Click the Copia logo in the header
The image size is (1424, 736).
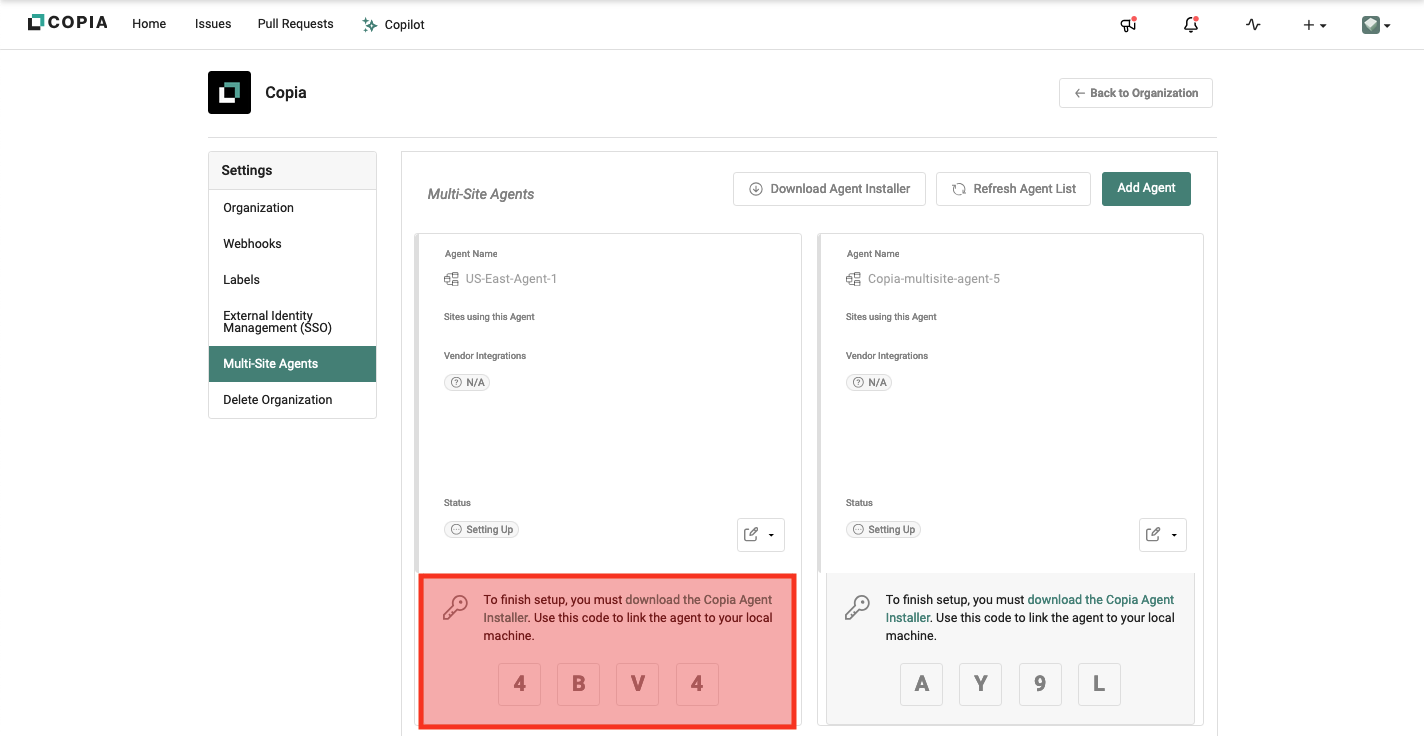pos(67,23)
